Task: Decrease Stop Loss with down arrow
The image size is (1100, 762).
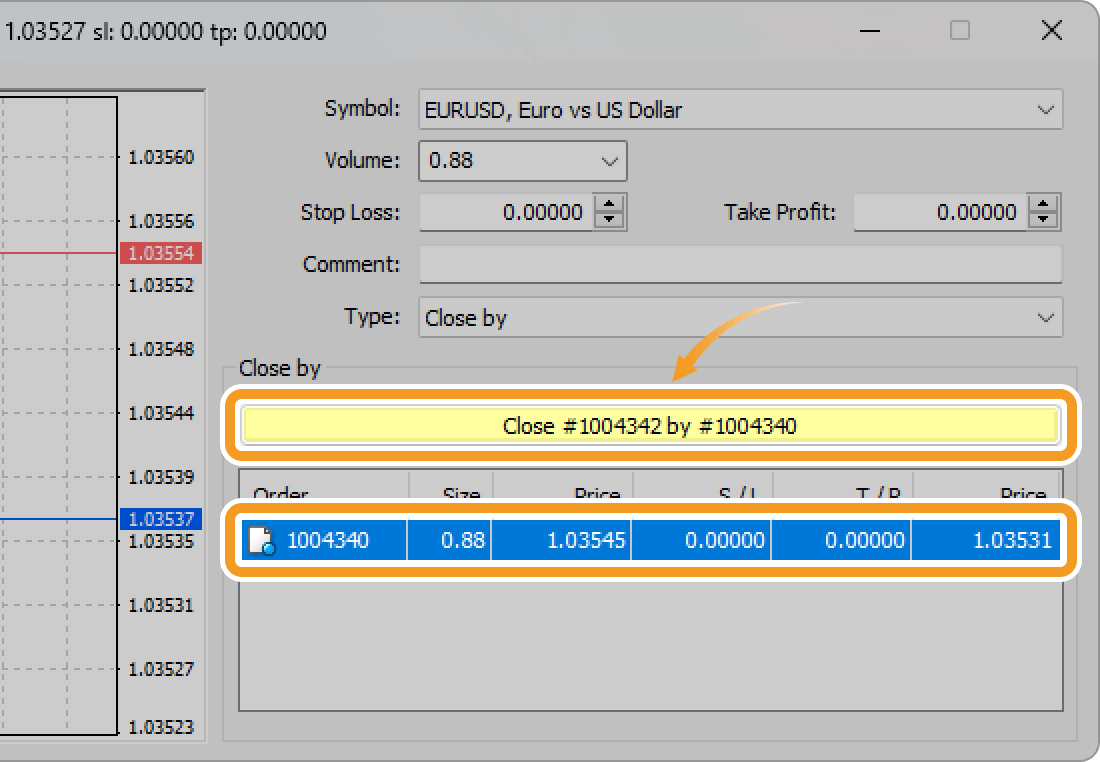Action: [609, 221]
